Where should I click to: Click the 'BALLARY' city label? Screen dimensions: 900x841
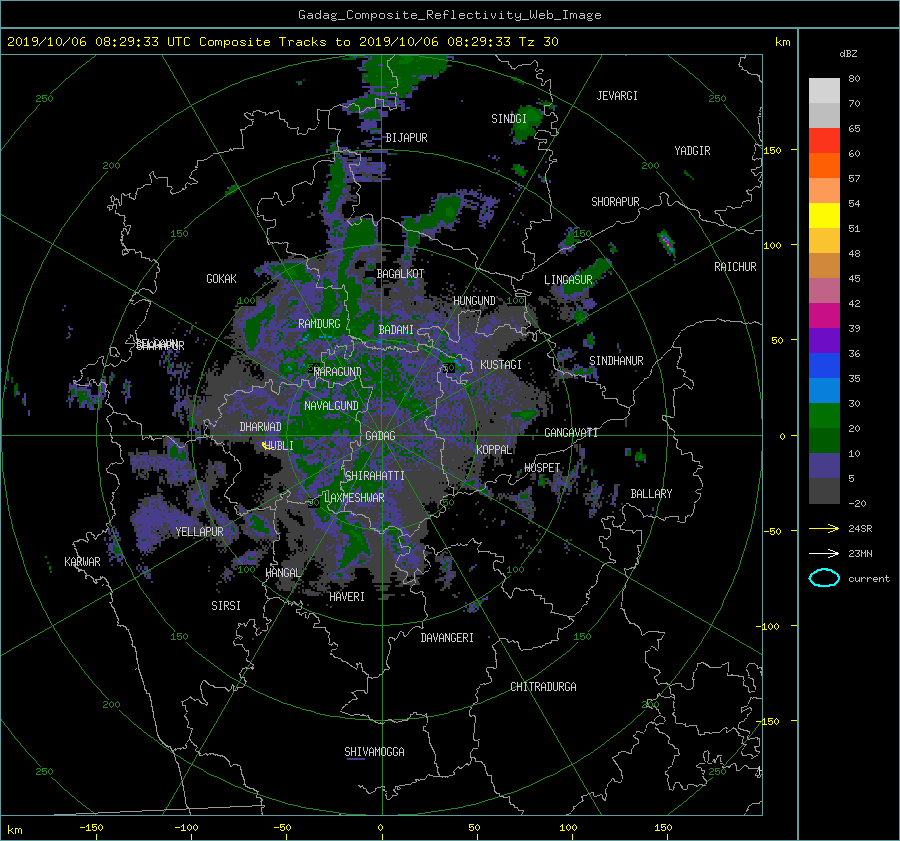click(651, 494)
